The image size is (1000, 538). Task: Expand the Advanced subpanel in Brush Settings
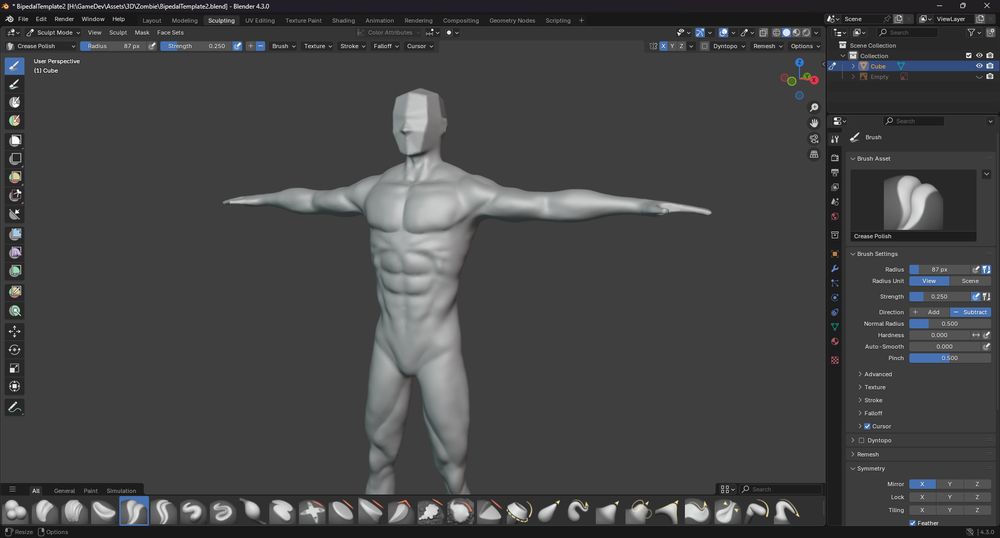(x=878, y=374)
